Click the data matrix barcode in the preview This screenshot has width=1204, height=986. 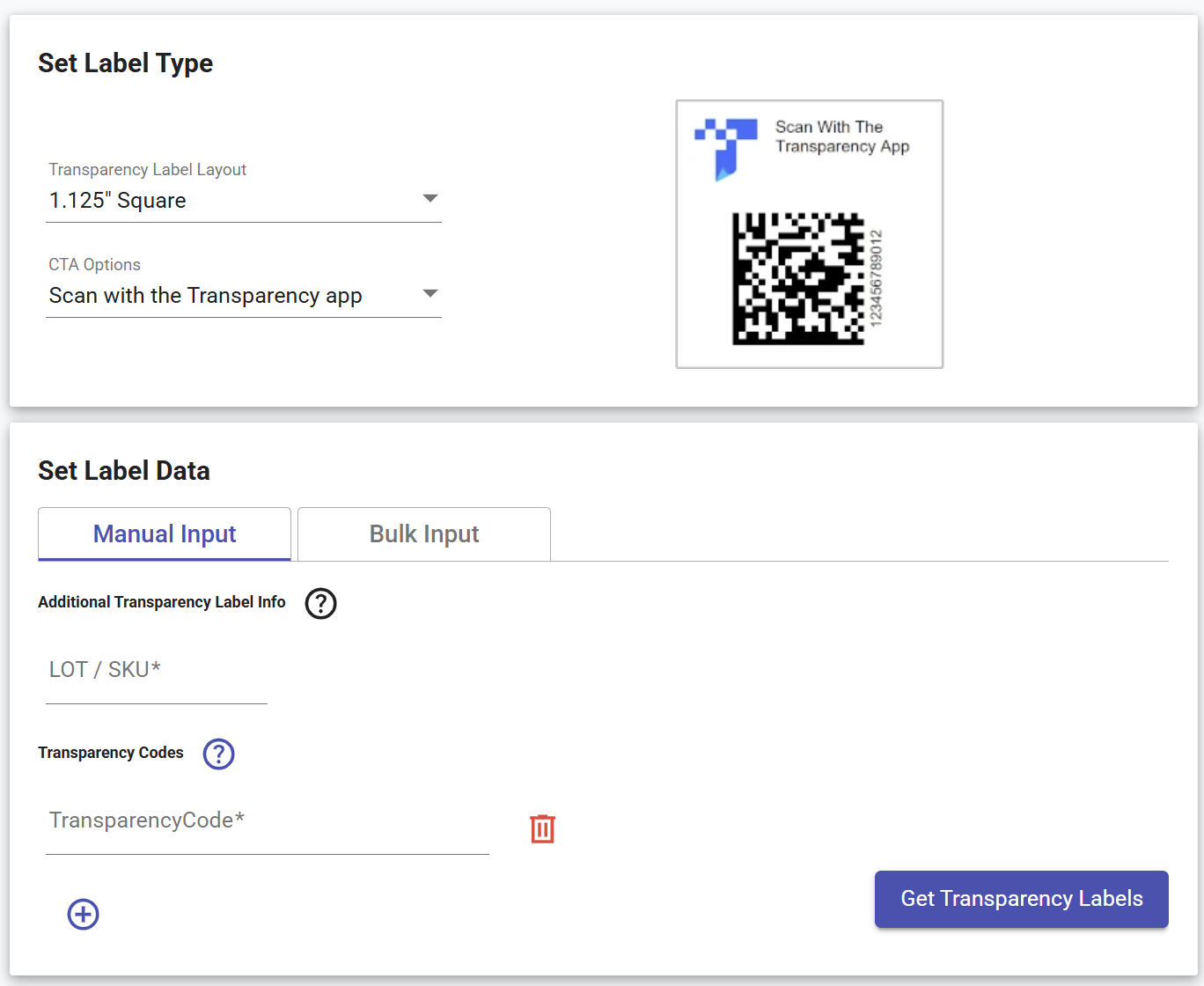pos(798,278)
